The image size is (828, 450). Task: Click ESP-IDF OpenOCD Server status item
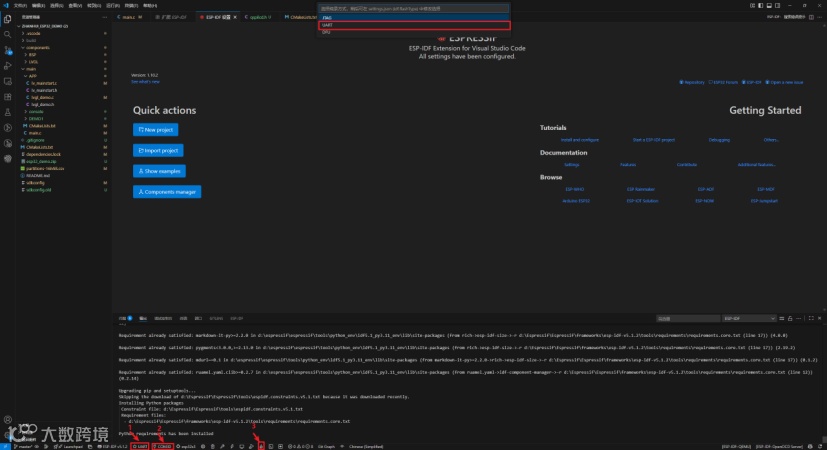tap(779, 446)
